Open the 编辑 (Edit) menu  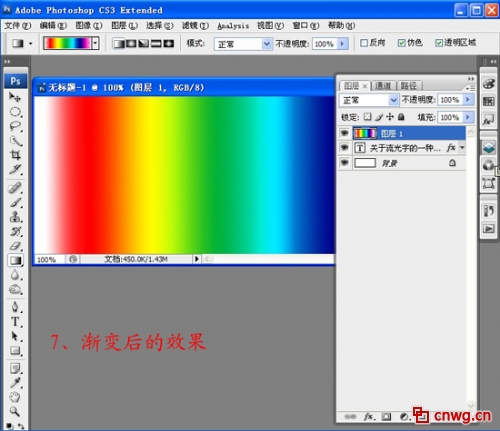coord(53,26)
